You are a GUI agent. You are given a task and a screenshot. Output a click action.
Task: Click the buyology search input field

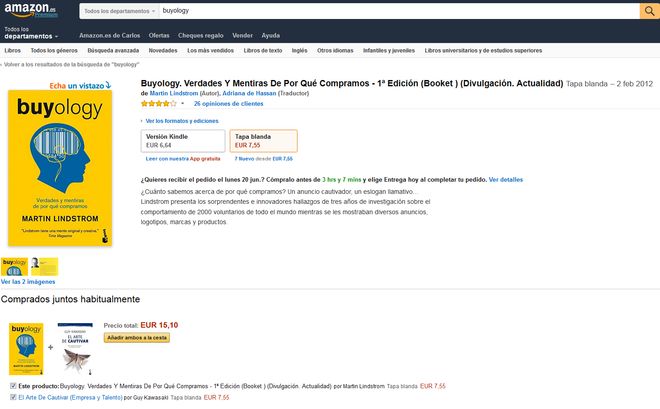point(399,11)
